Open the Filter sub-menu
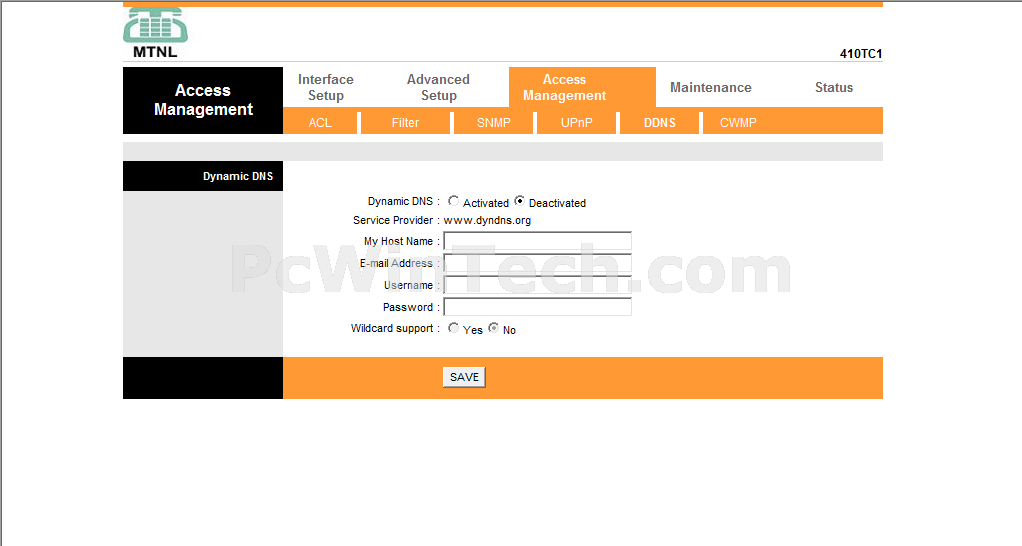1022x546 pixels. 405,122
